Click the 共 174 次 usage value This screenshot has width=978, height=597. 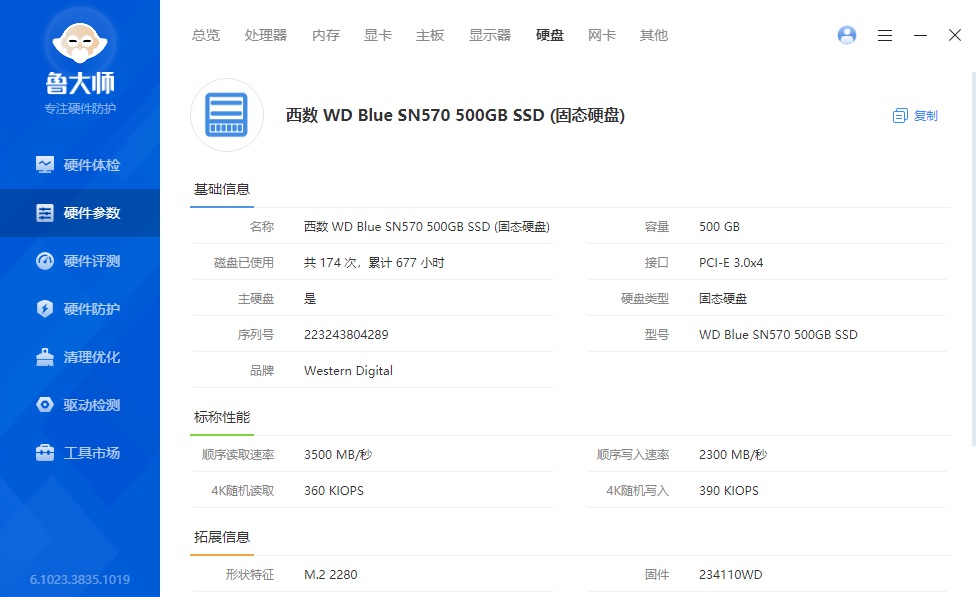pos(374,263)
